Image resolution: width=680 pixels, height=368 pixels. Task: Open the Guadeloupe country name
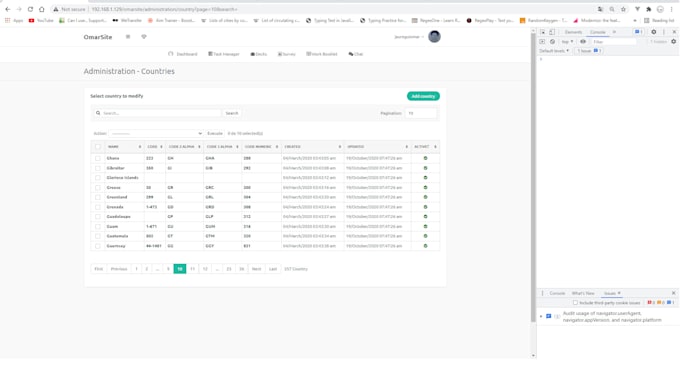pyautogui.click(x=118, y=217)
